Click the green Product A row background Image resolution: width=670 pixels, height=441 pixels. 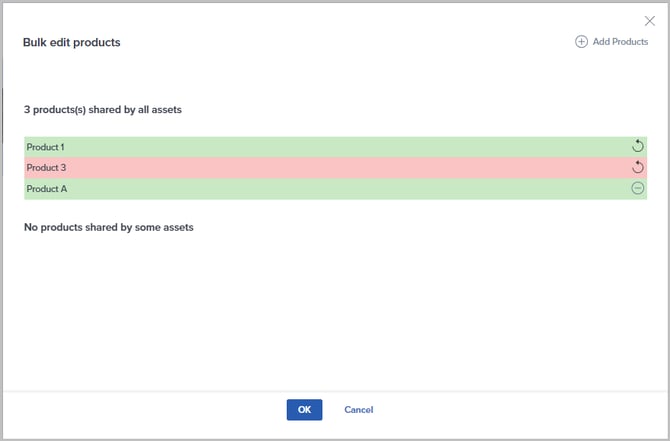[330, 189]
